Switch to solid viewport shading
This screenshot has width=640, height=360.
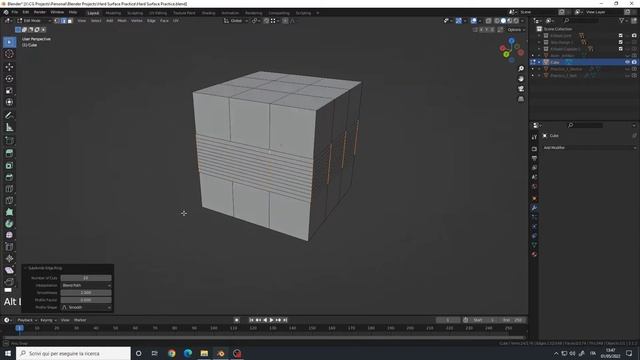click(x=503, y=20)
